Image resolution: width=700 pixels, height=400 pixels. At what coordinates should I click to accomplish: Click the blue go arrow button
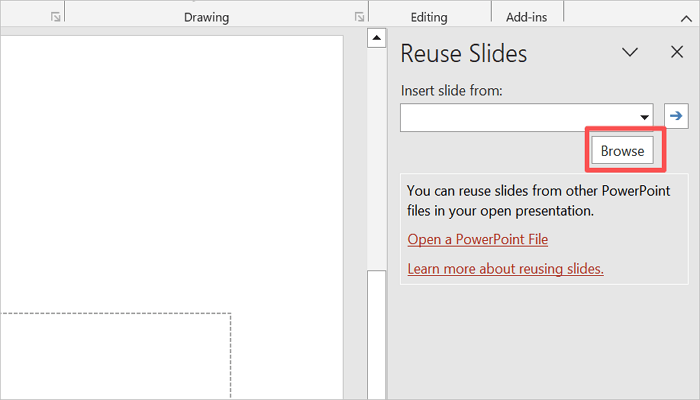(676, 116)
